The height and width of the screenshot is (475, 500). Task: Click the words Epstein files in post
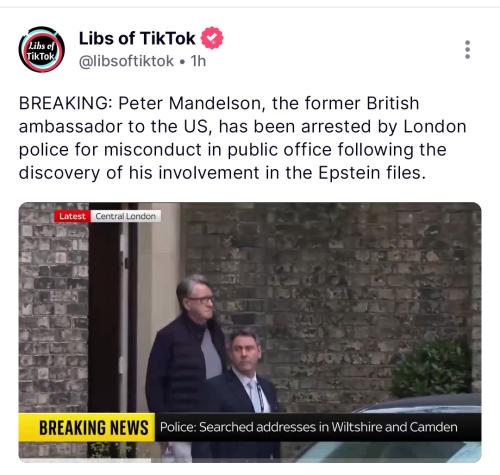(372, 173)
